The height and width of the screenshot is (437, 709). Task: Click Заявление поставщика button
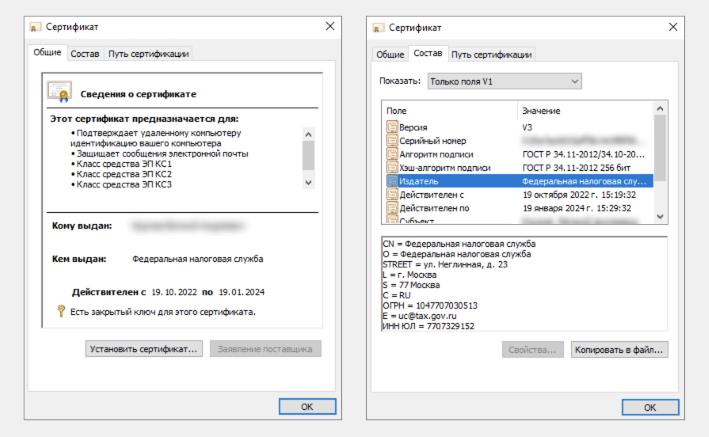pyautogui.click(x=265, y=349)
